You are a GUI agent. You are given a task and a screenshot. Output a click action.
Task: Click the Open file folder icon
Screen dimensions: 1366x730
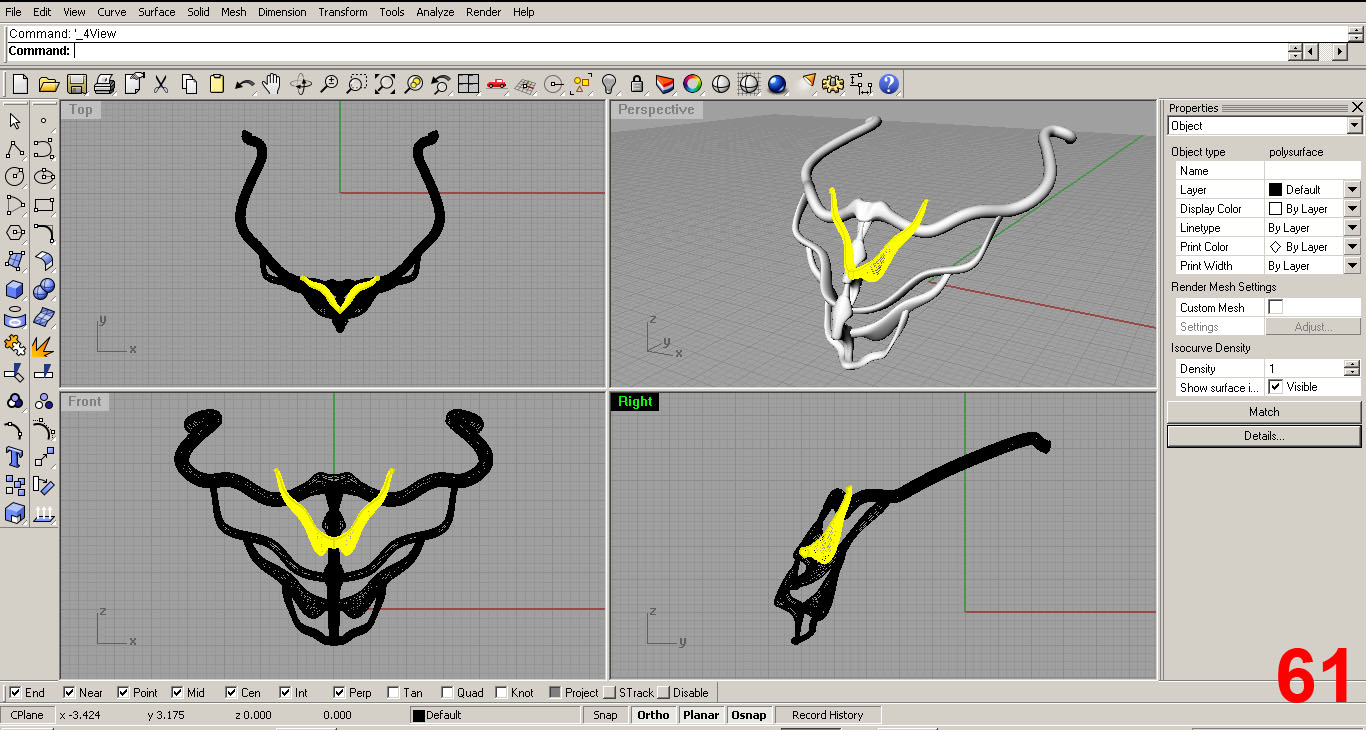click(x=48, y=84)
